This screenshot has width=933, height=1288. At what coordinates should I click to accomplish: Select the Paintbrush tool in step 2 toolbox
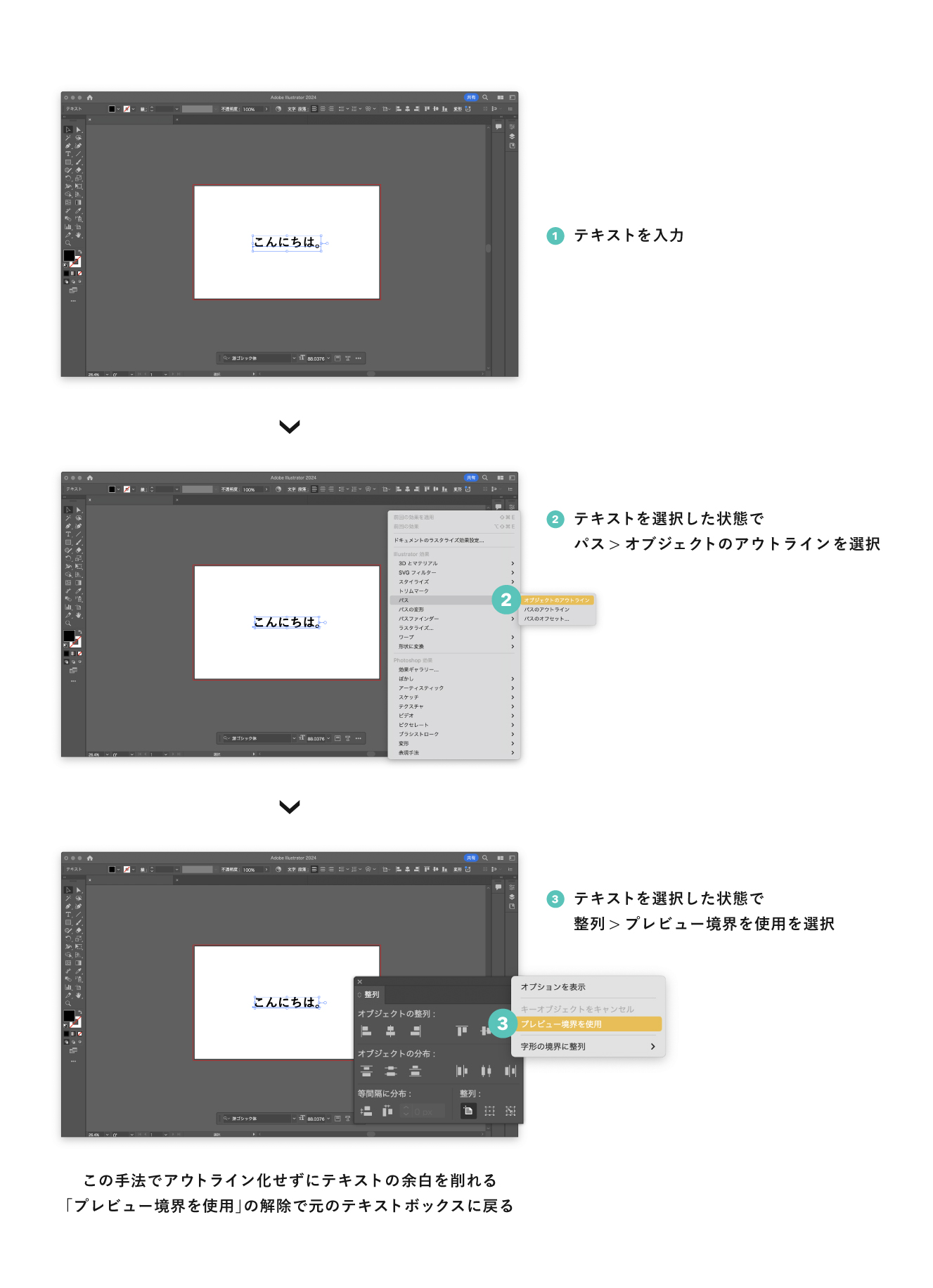coord(78,542)
